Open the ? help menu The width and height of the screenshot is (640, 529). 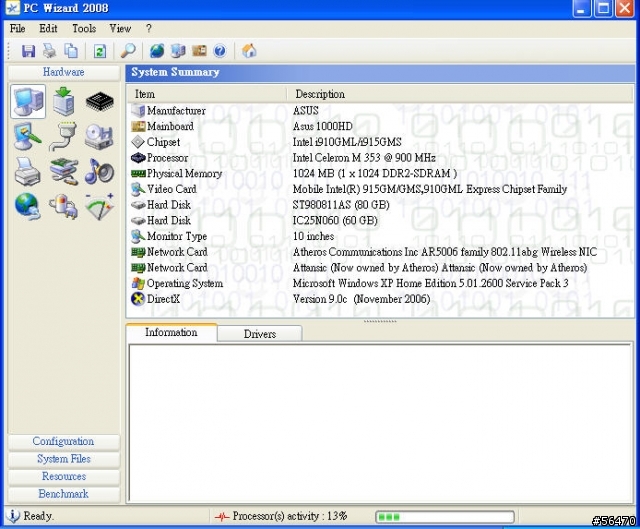(x=149, y=29)
